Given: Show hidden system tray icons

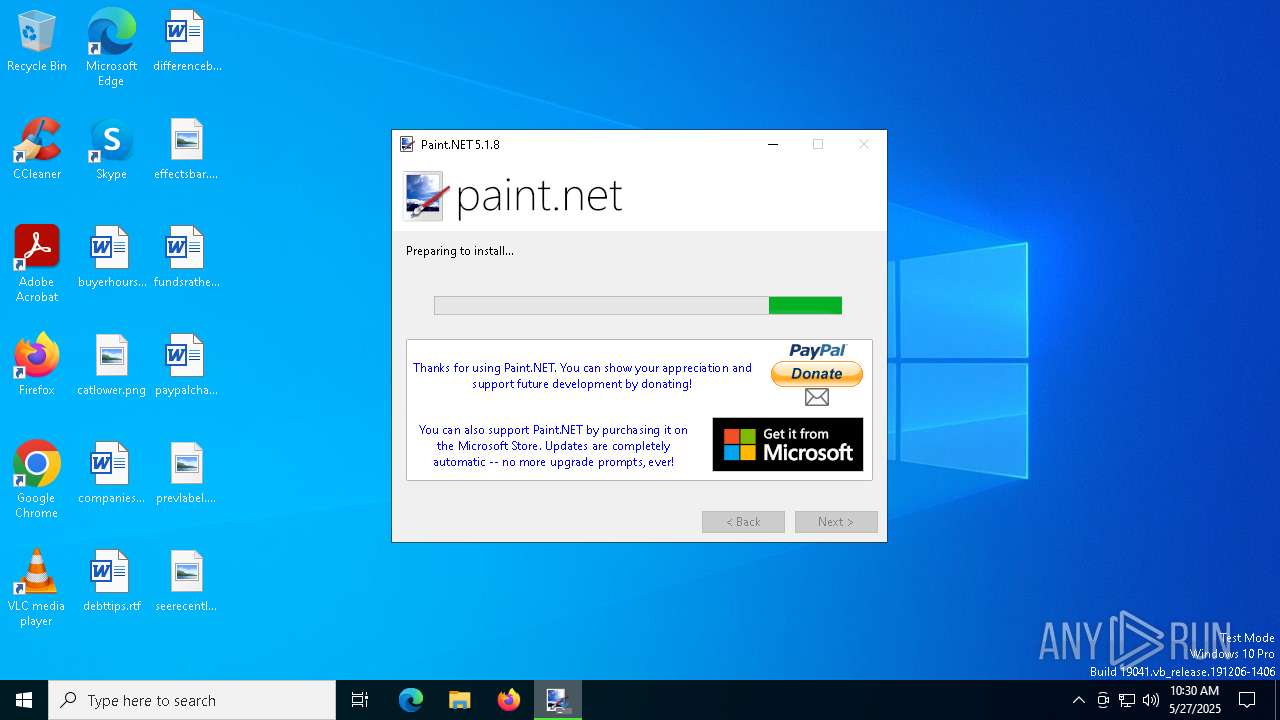Looking at the screenshot, I should tap(1078, 700).
